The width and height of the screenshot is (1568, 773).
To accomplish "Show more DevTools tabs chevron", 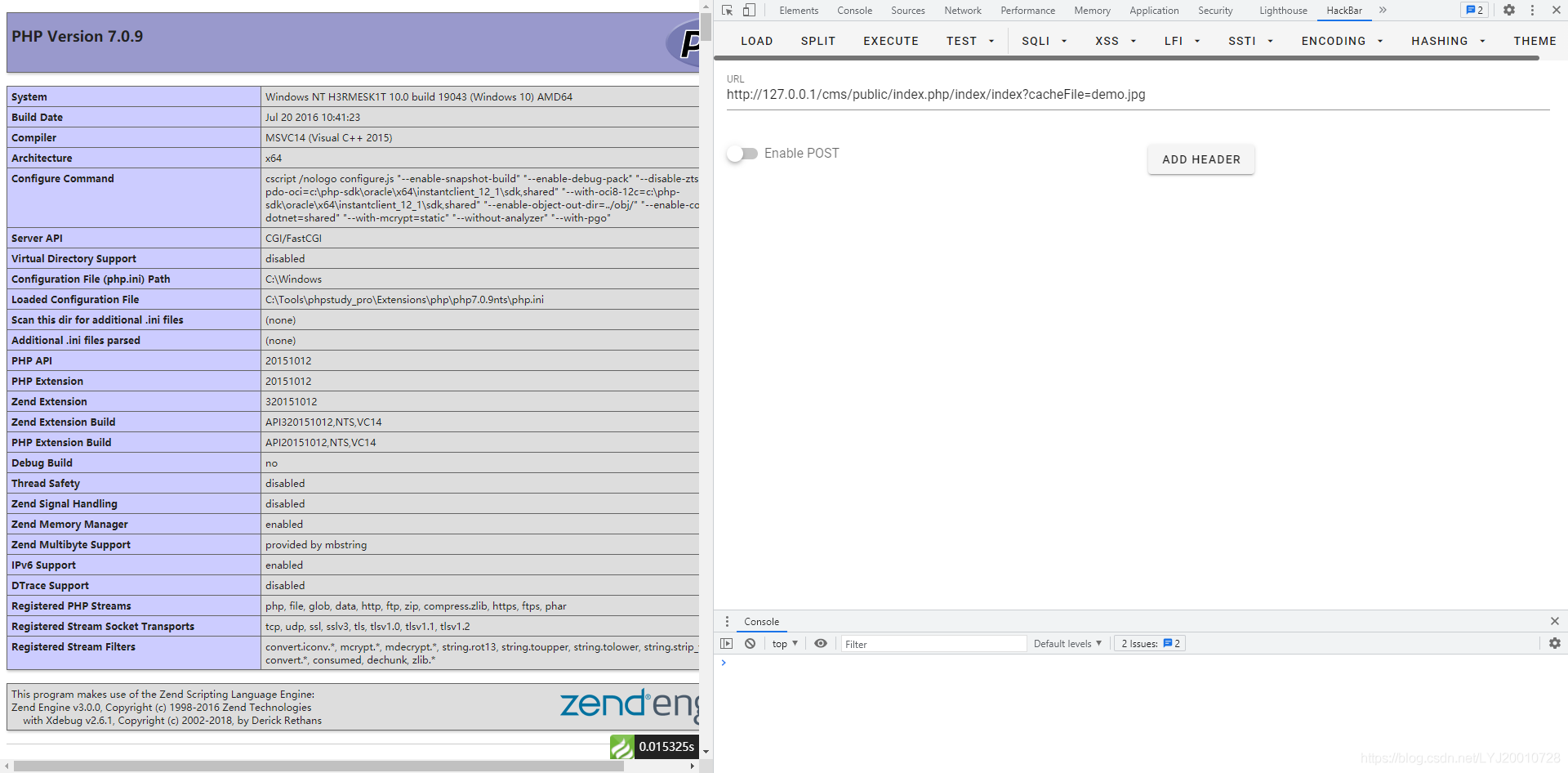I will (x=1383, y=11).
